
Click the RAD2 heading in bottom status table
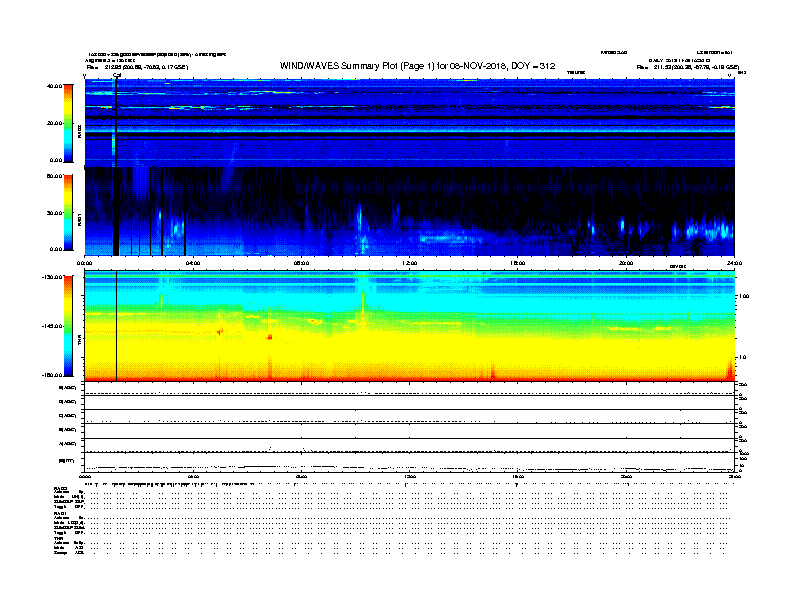tap(61, 489)
